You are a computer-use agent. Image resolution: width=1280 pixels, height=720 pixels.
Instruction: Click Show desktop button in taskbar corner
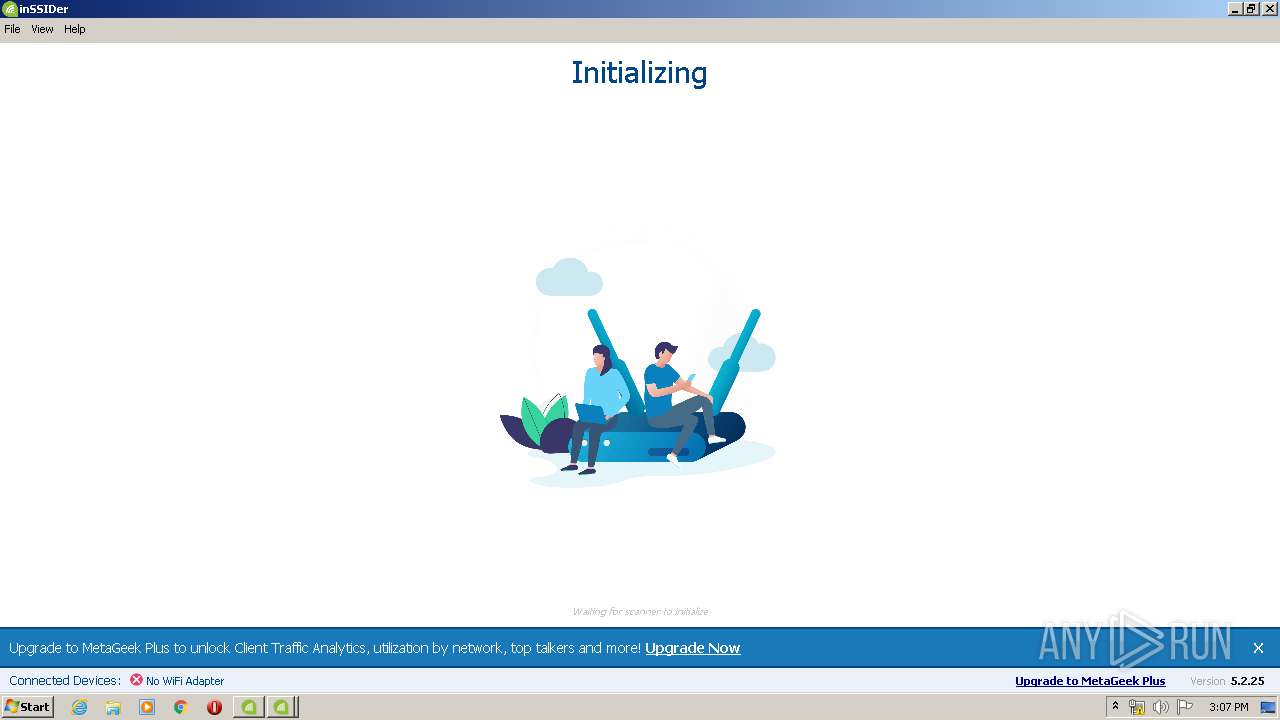[1269, 707]
